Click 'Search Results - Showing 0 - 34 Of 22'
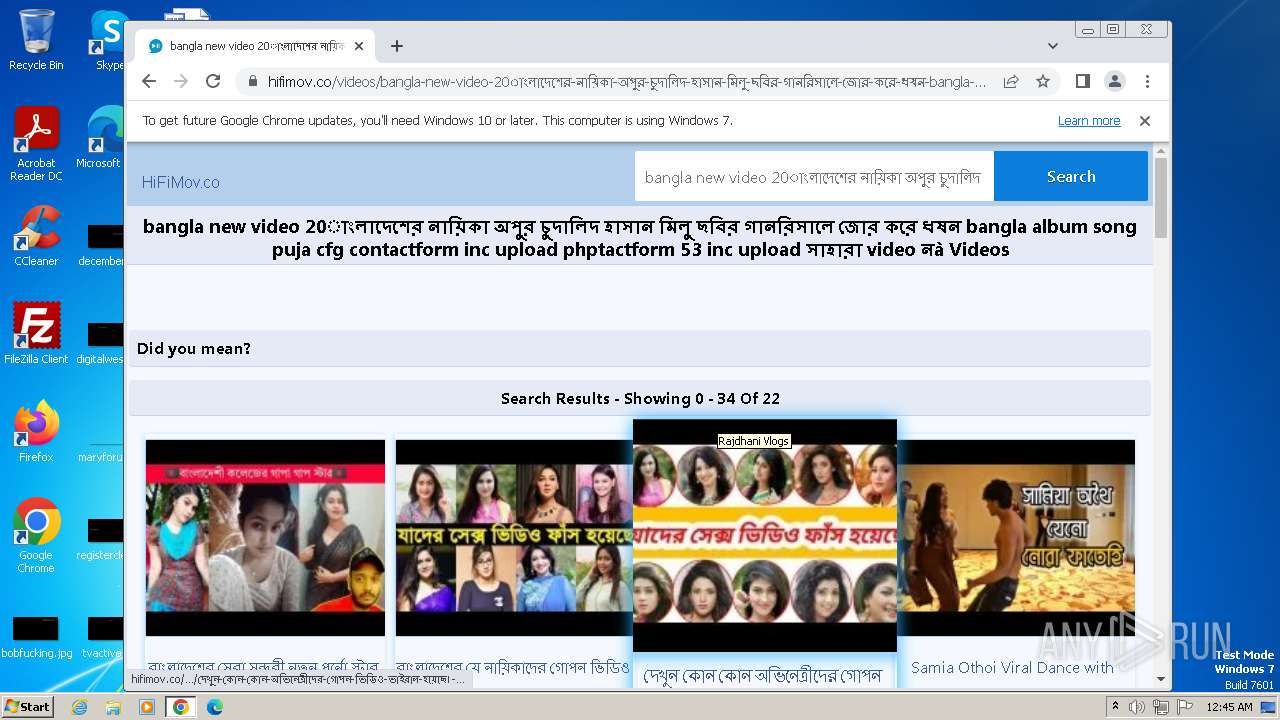The height and width of the screenshot is (720, 1280). pos(640,399)
